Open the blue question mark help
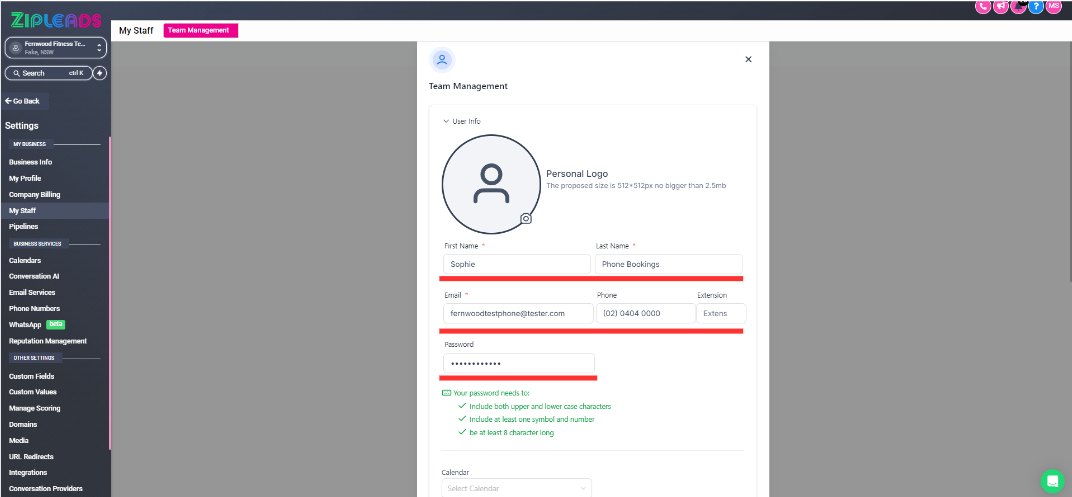Image resolution: width=1072 pixels, height=497 pixels. [1036, 6]
